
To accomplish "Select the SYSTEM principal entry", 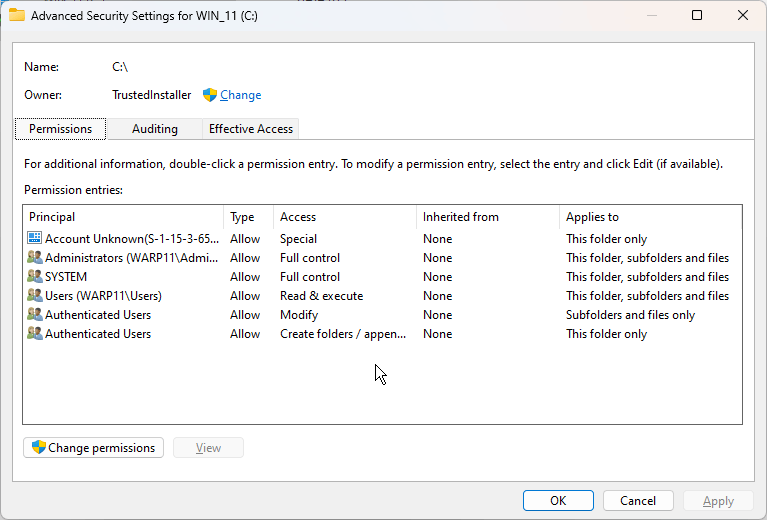I will [382, 277].
